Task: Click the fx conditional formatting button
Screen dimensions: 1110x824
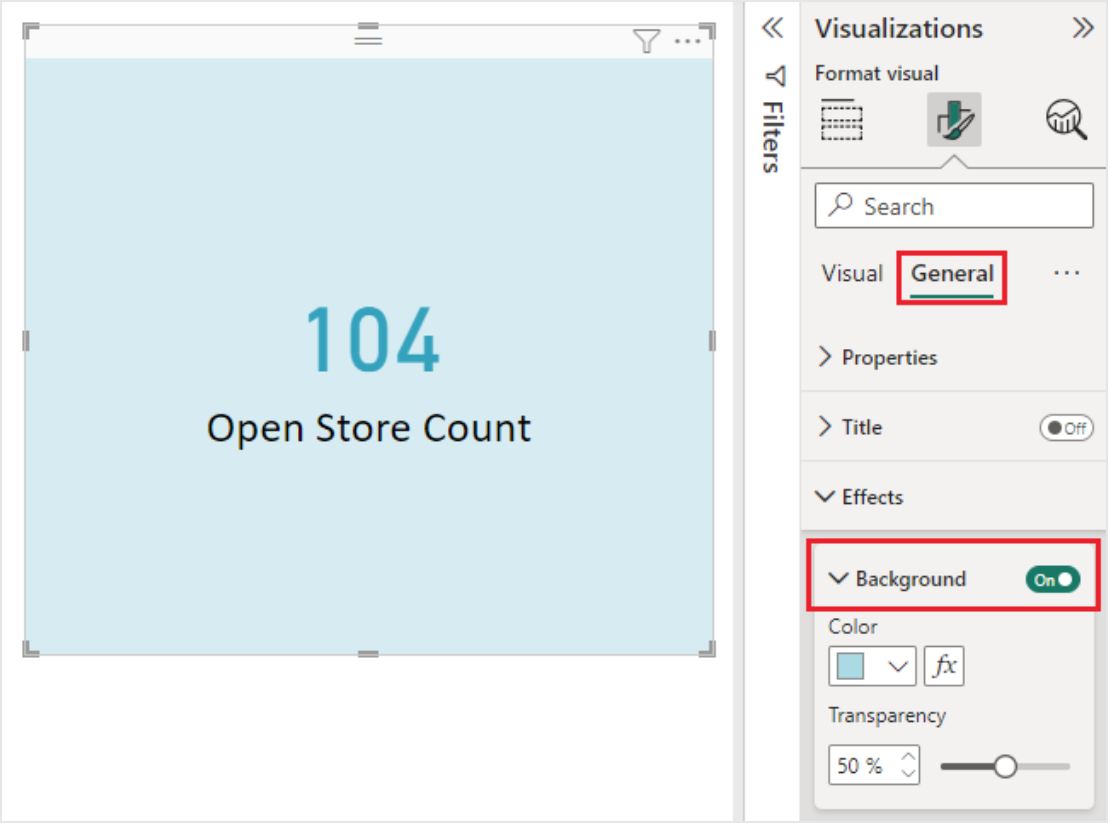Action: (x=944, y=666)
